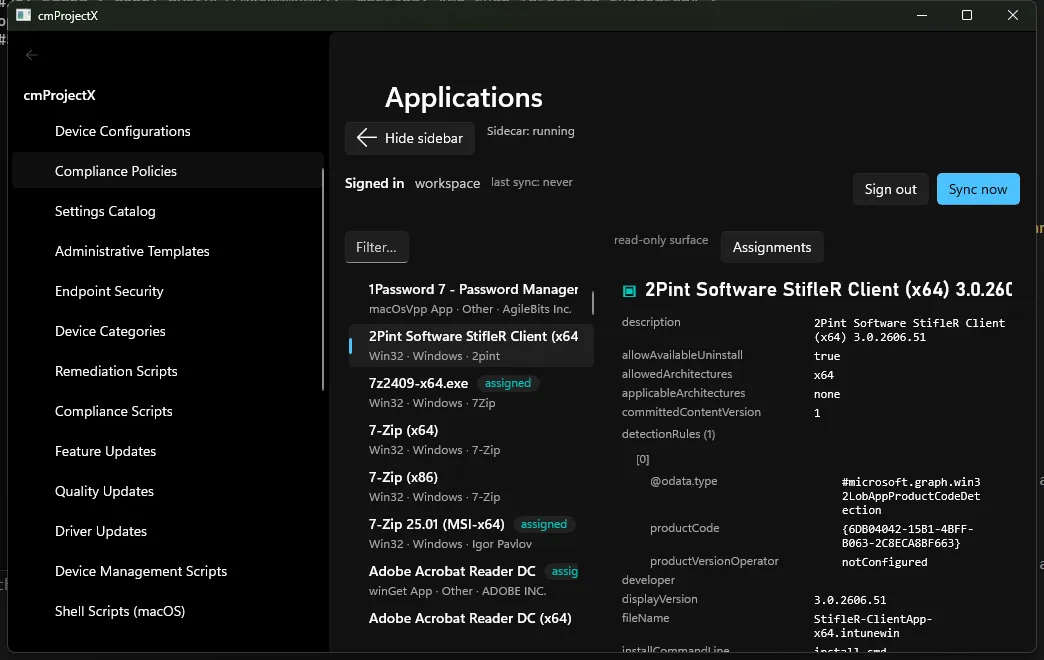Click assigned badge on 7z2409-x64.exe
The image size is (1044, 660).
(x=507, y=383)
